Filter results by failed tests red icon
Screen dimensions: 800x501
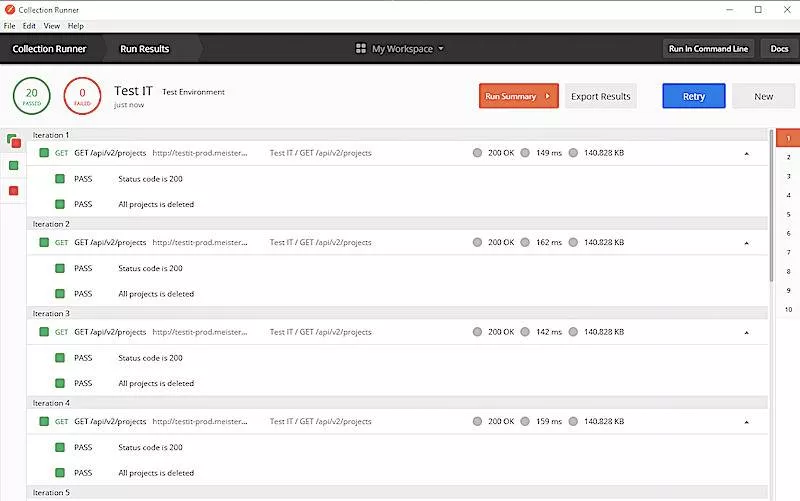pos(14,190)
